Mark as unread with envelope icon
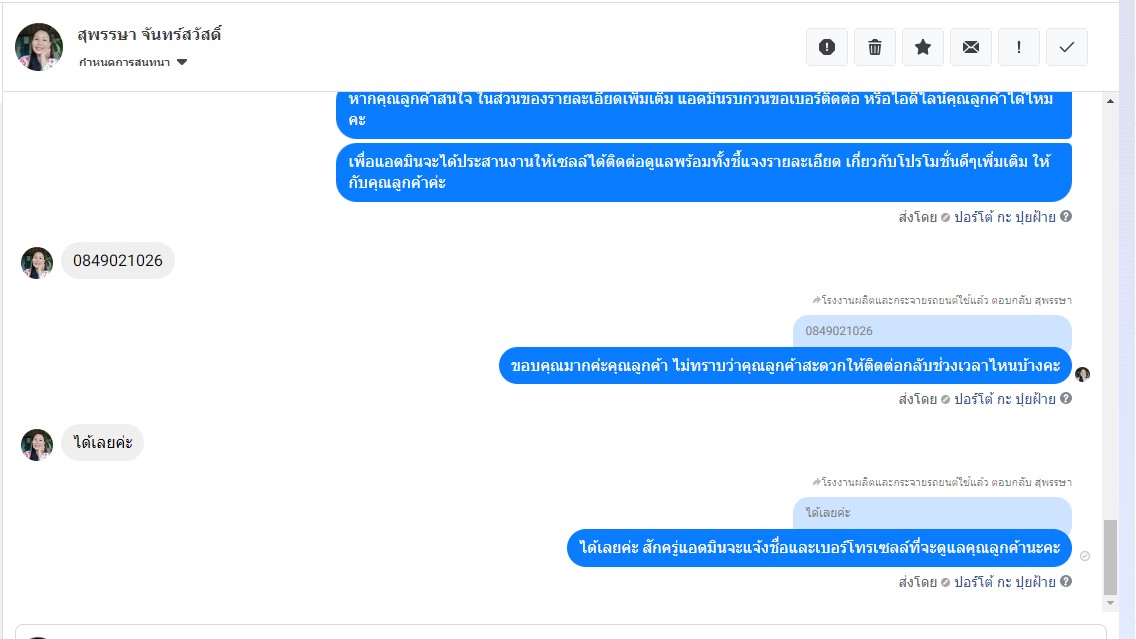1136x639 pixels. pos(971,47)
